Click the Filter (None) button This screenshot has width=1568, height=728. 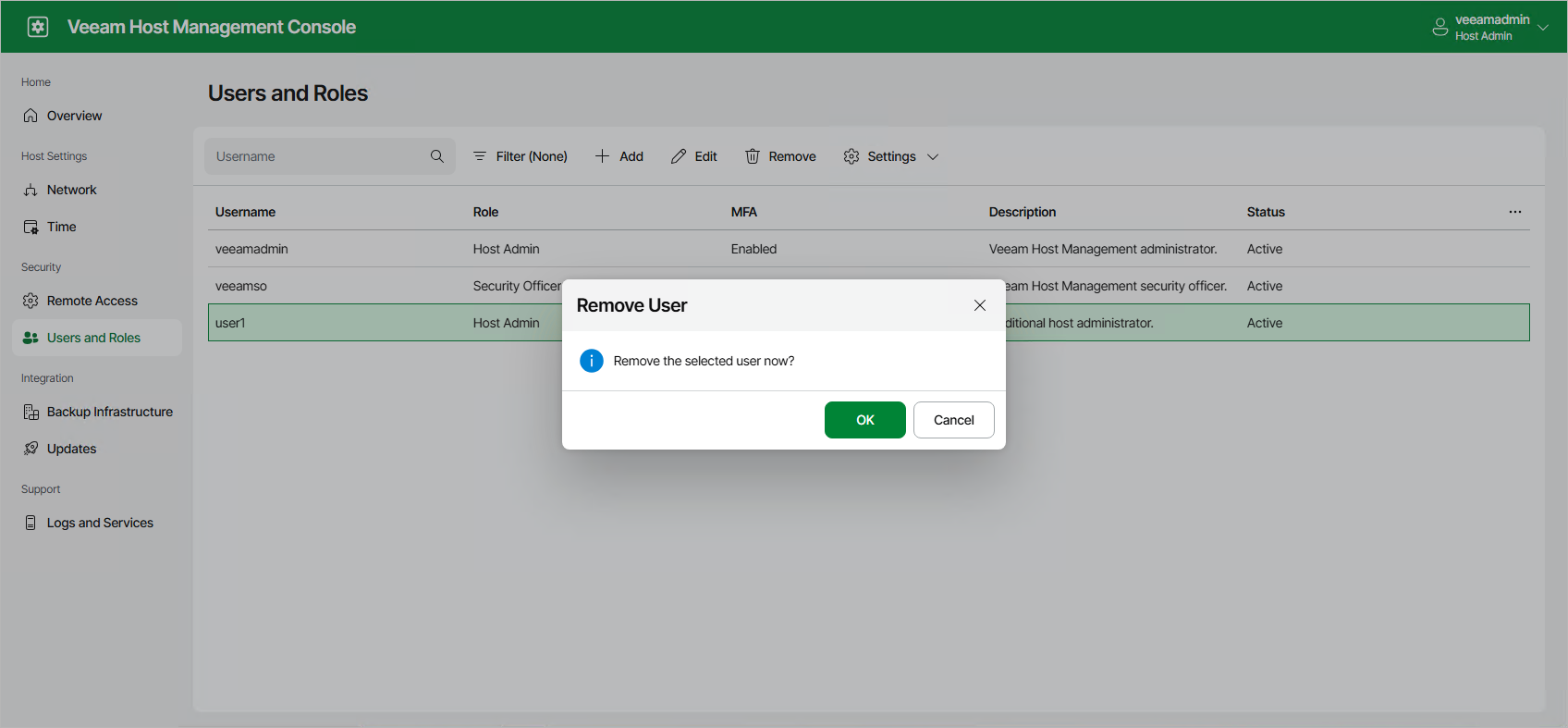click(x=520, y=156)
